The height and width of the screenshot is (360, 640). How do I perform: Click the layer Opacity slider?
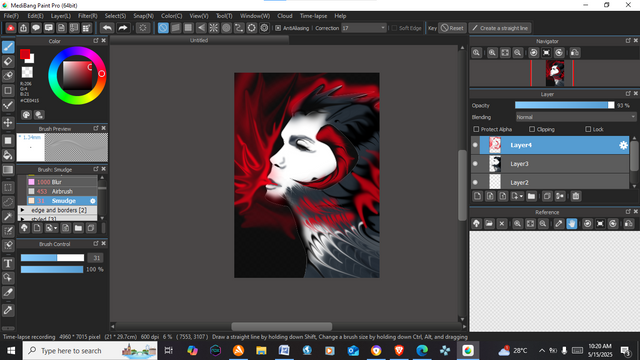(564, 105)
